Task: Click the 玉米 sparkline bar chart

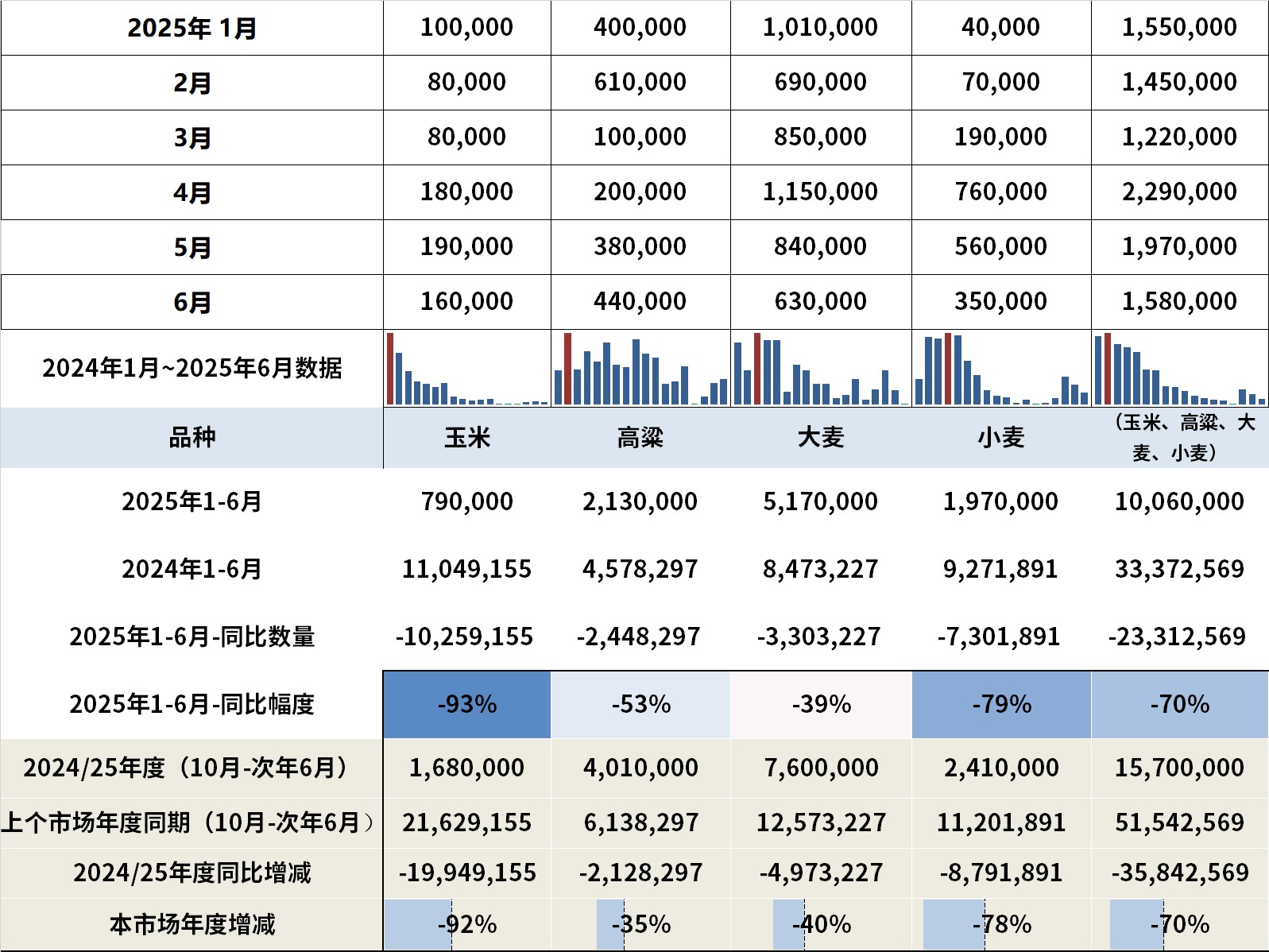Action: [467, 369]
